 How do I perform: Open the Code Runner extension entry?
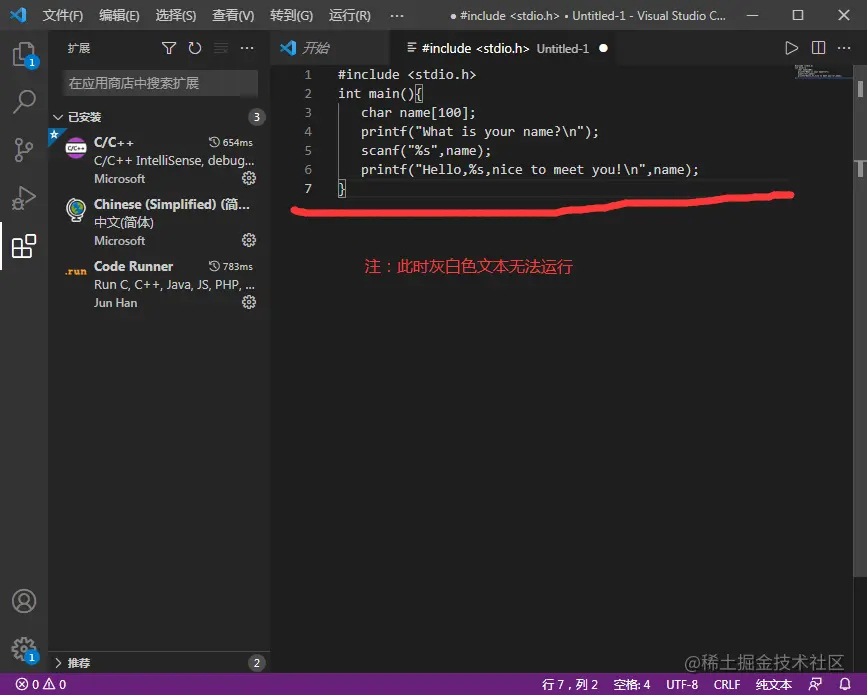tap(159, 284)
